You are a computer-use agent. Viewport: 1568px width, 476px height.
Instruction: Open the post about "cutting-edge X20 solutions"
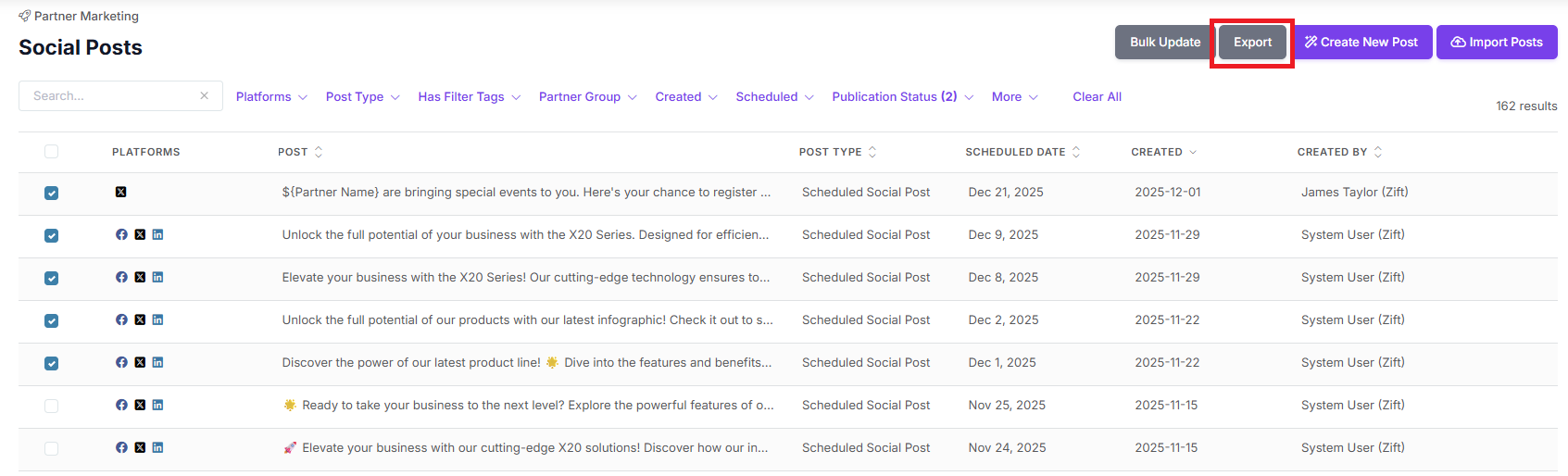525,447
